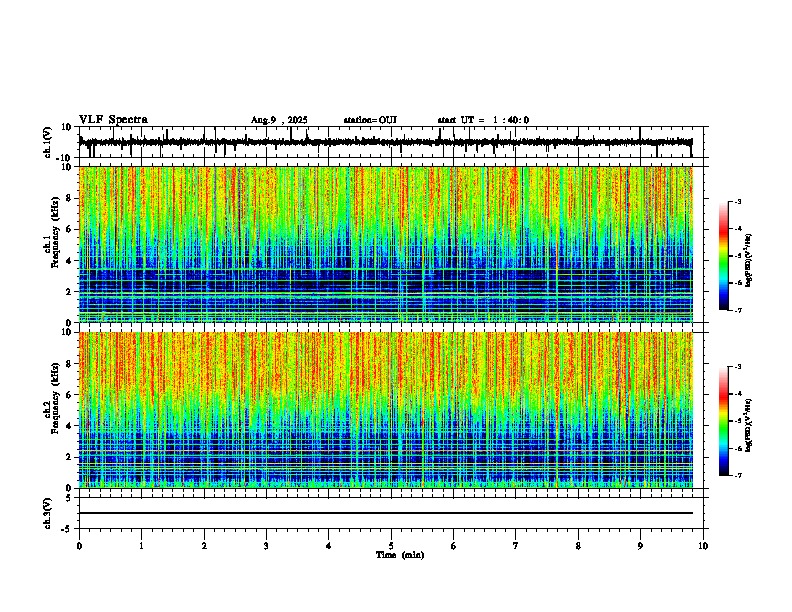Image resolution: width=792 pixels, height=612 pixels.
Task: Click time axis tick label "10"
Action: pyautogui.click(x=703, y=546)
